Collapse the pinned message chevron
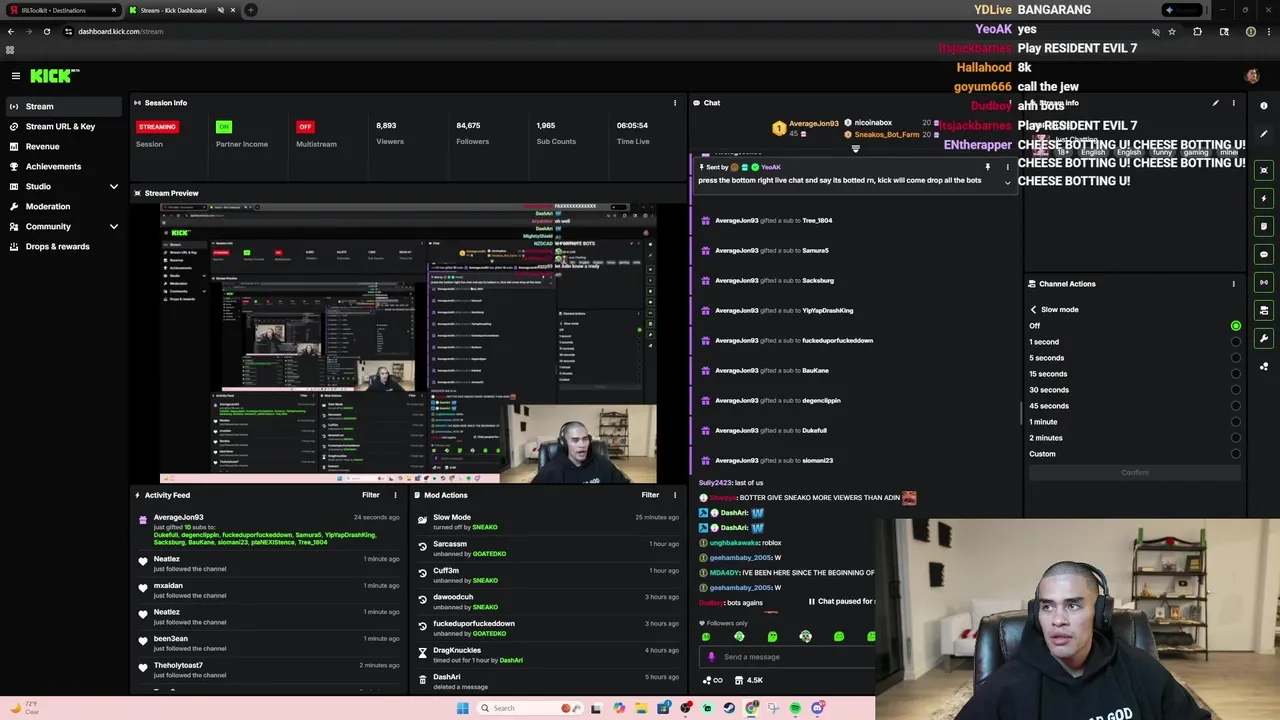Viewport: 1280px width, 720px height. [x=1007, y=182]
